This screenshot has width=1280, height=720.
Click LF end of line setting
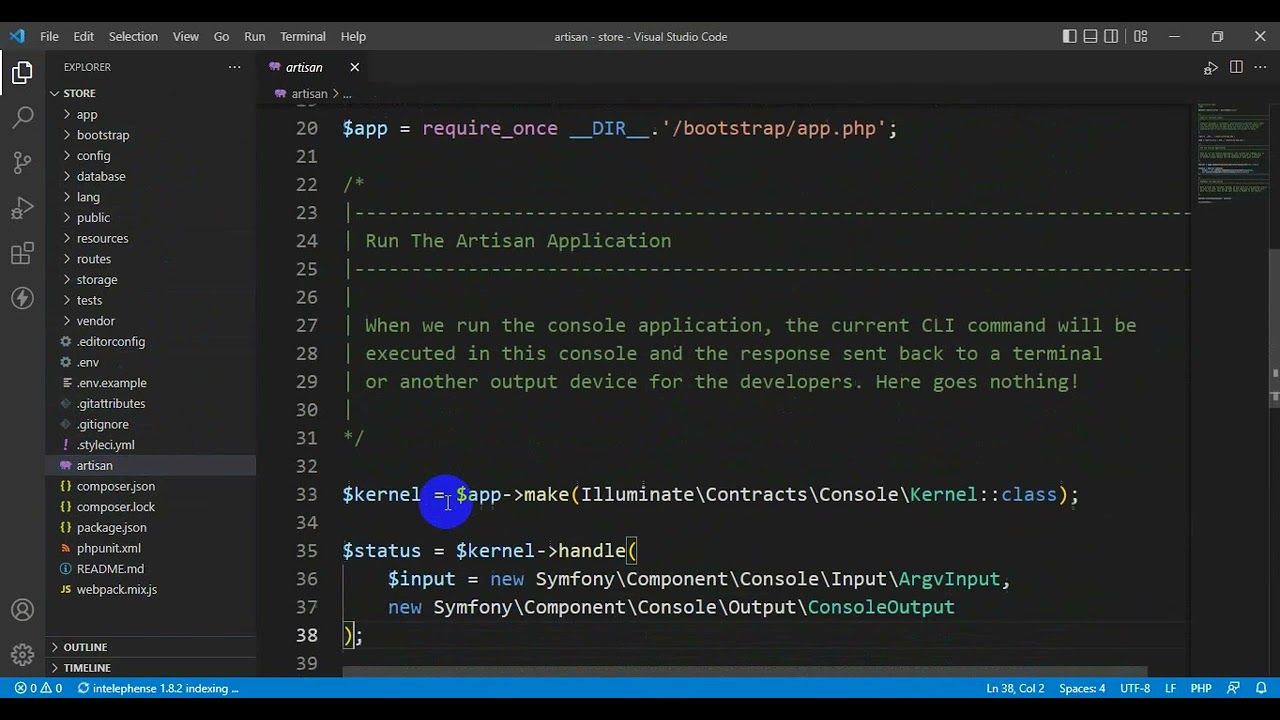1170,688
